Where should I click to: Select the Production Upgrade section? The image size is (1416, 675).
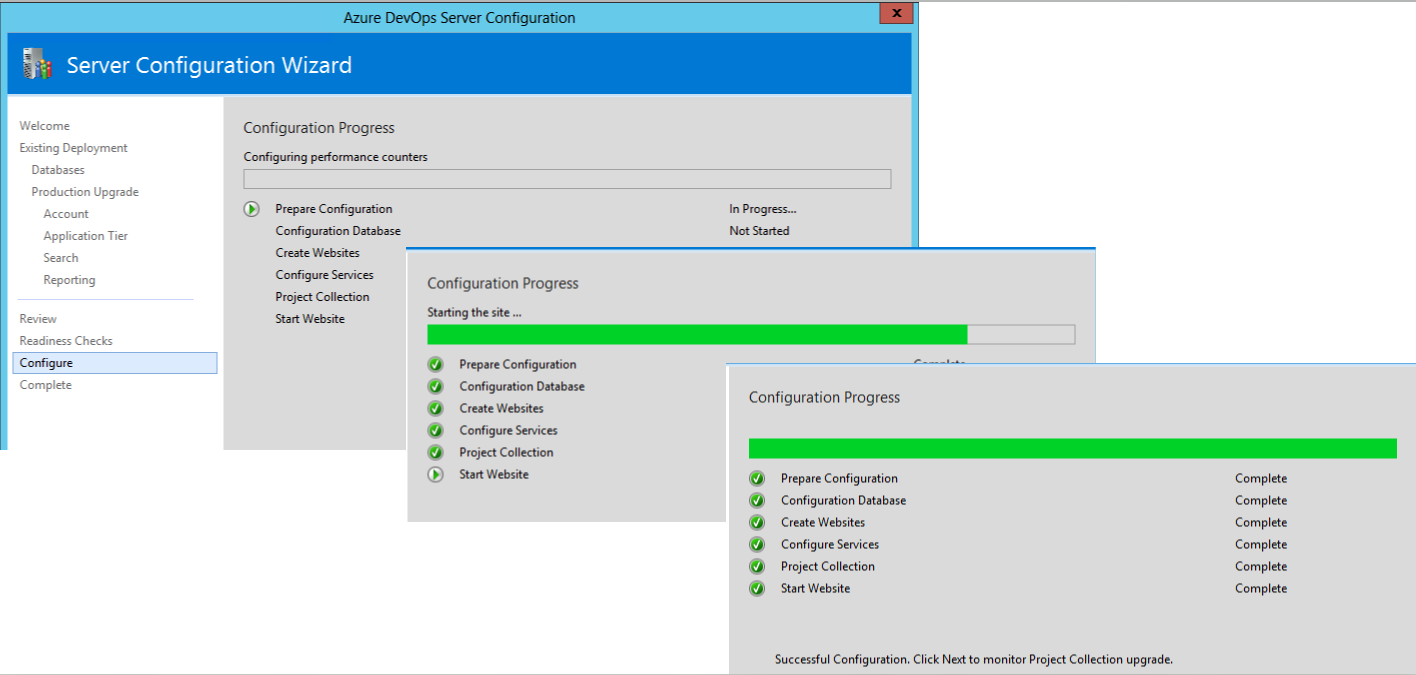tap(85, 191)
